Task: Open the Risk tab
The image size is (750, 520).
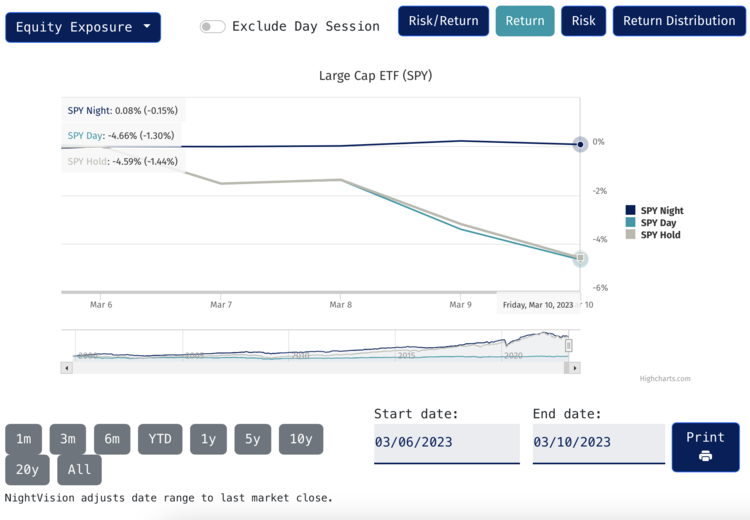Action: (583, 21)
